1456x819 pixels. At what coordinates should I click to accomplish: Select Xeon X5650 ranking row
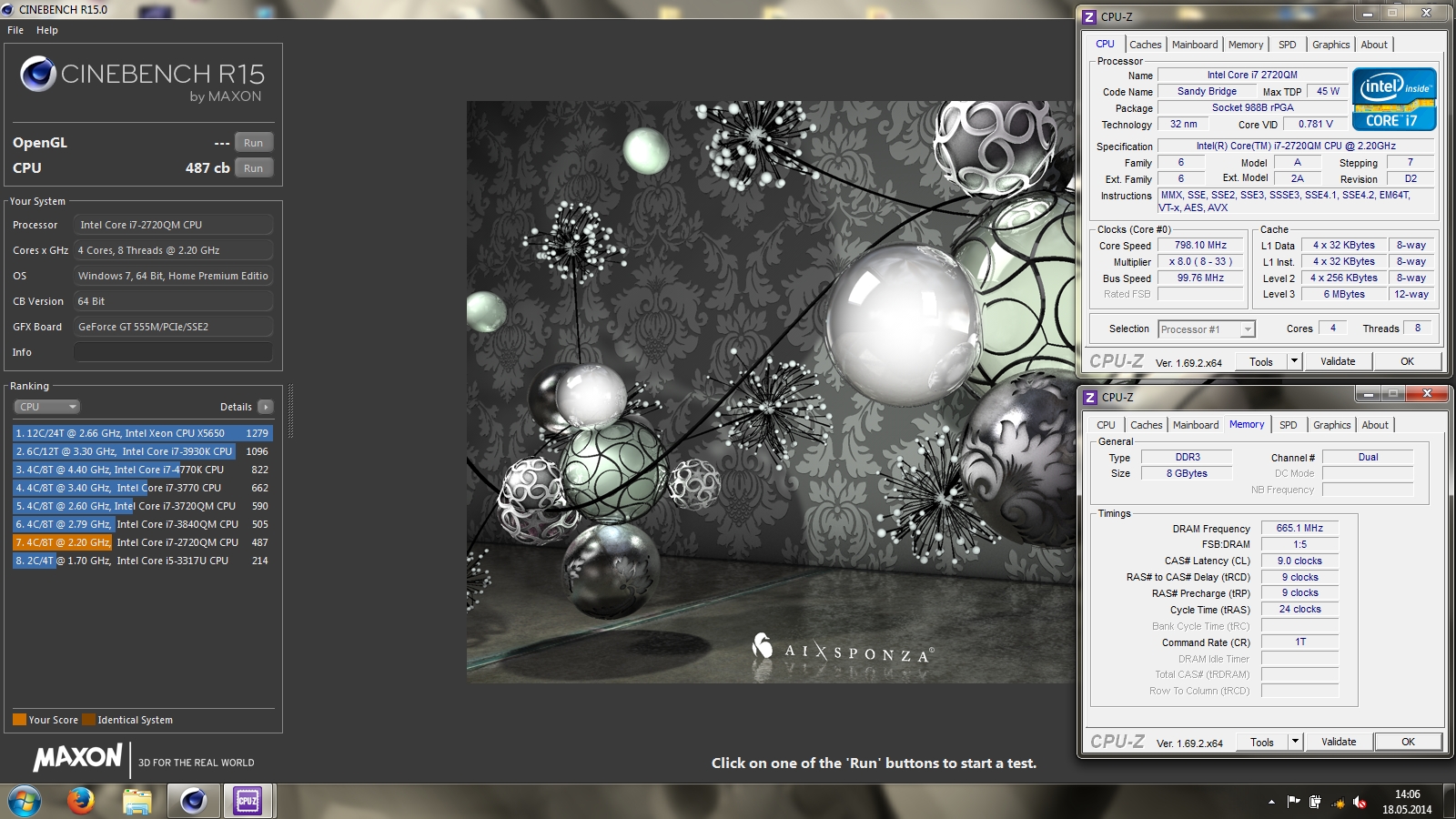coord(143,433)
